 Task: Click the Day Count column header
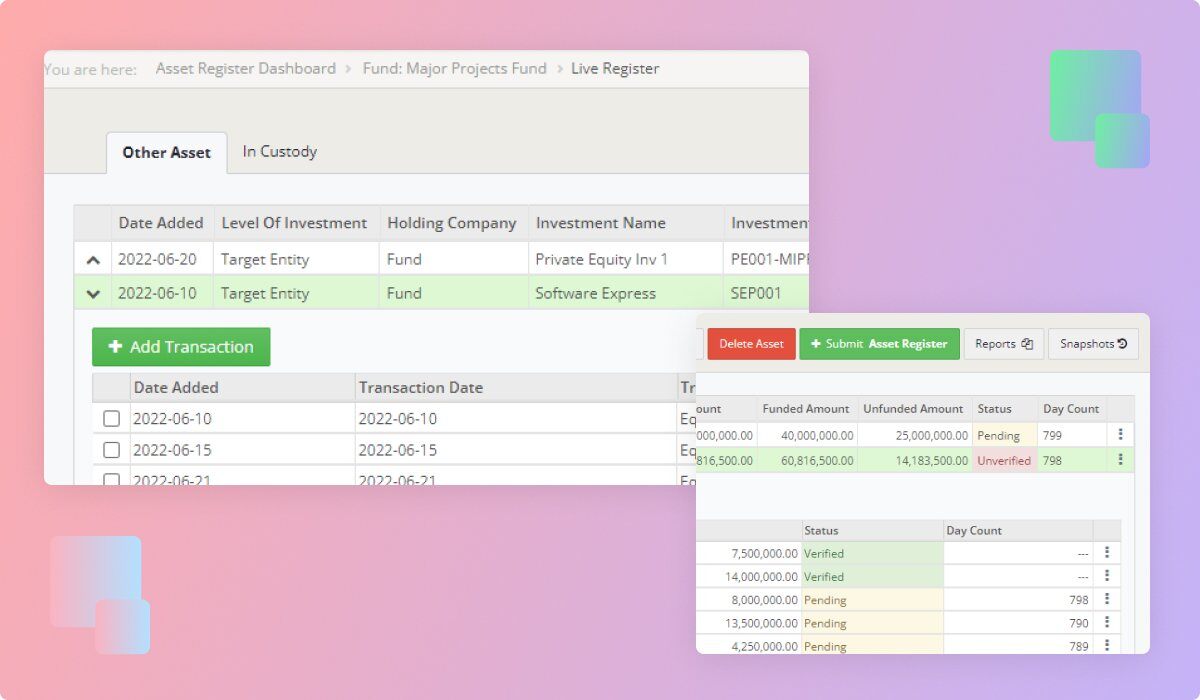[1070, 408]
